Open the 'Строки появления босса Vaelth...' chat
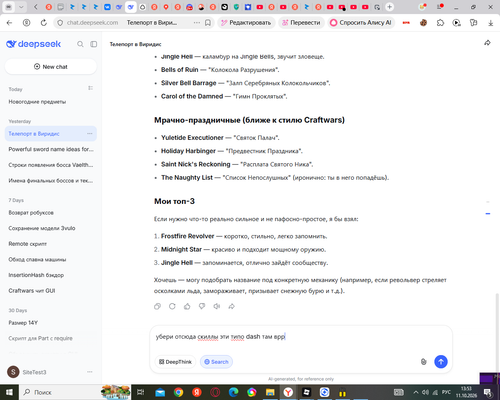The height and width of the screenshot is (400, 500). [51, 165]
